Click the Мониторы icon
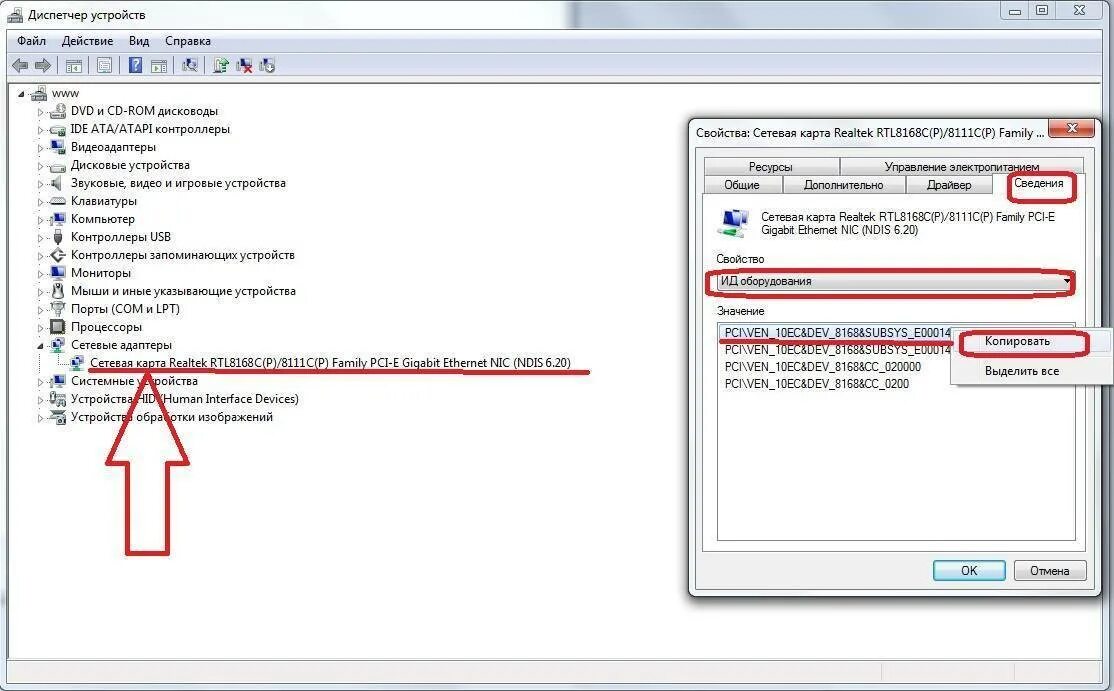 [58, 273]
